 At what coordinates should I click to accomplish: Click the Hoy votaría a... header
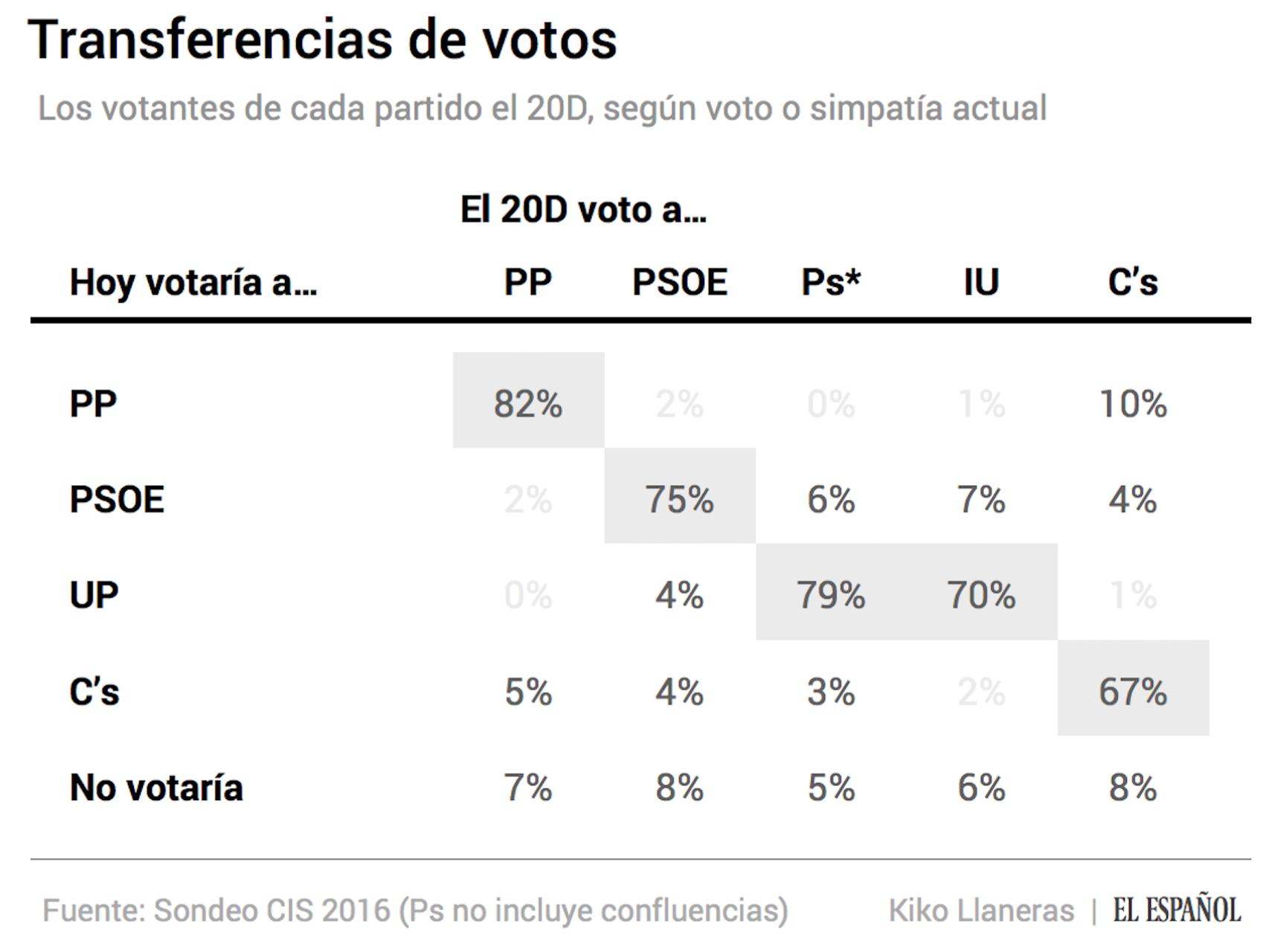[193, 283]
